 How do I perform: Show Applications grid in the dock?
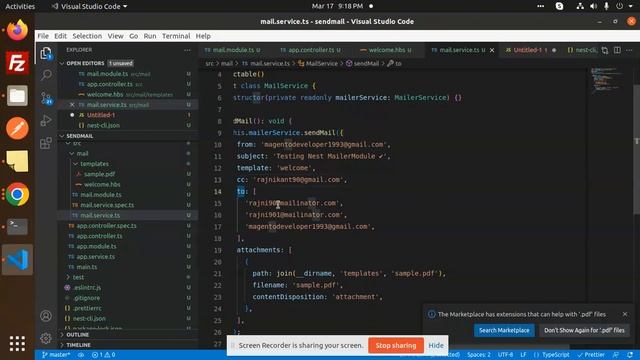coord(17,344)
